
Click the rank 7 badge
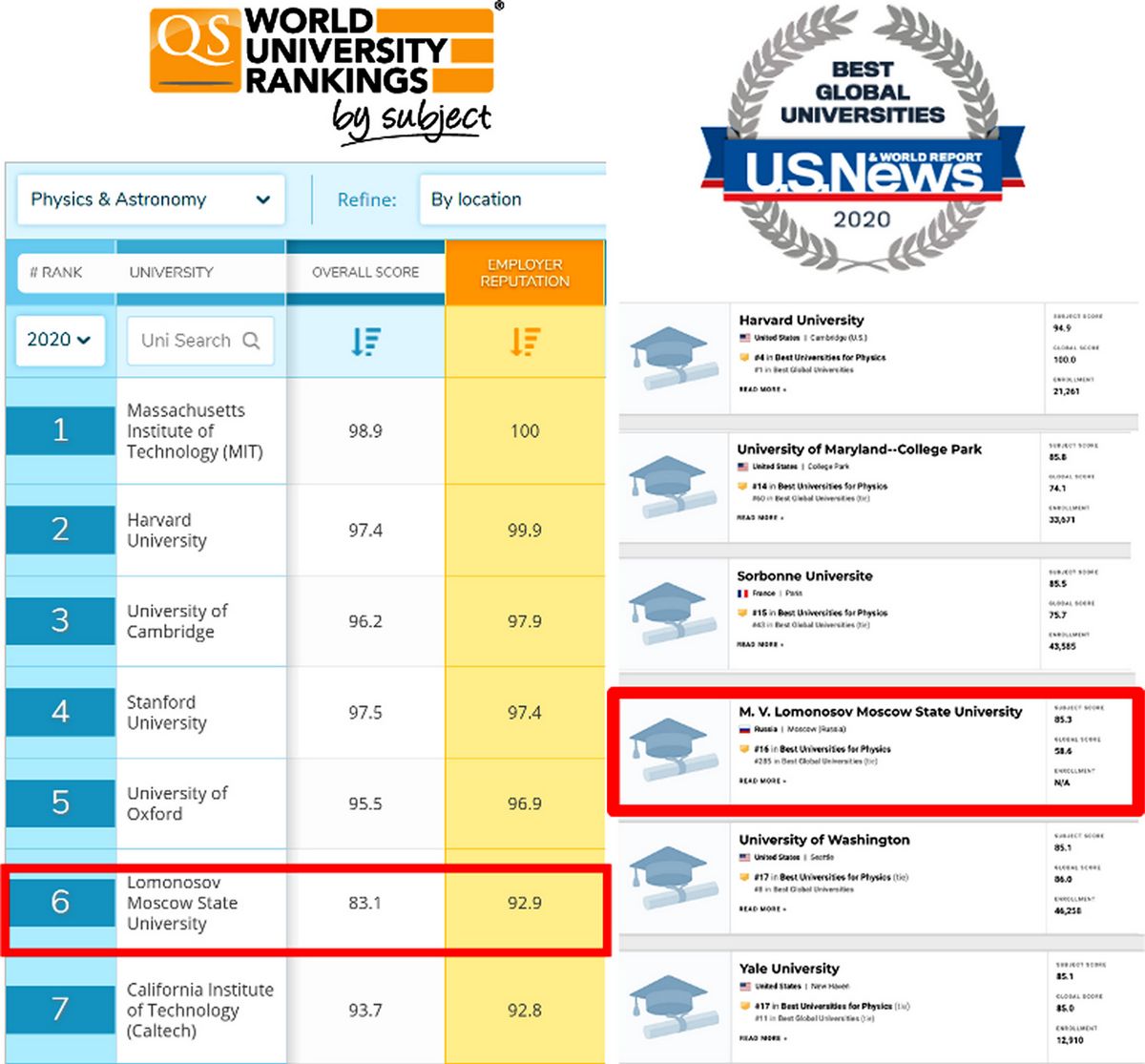60,1009
